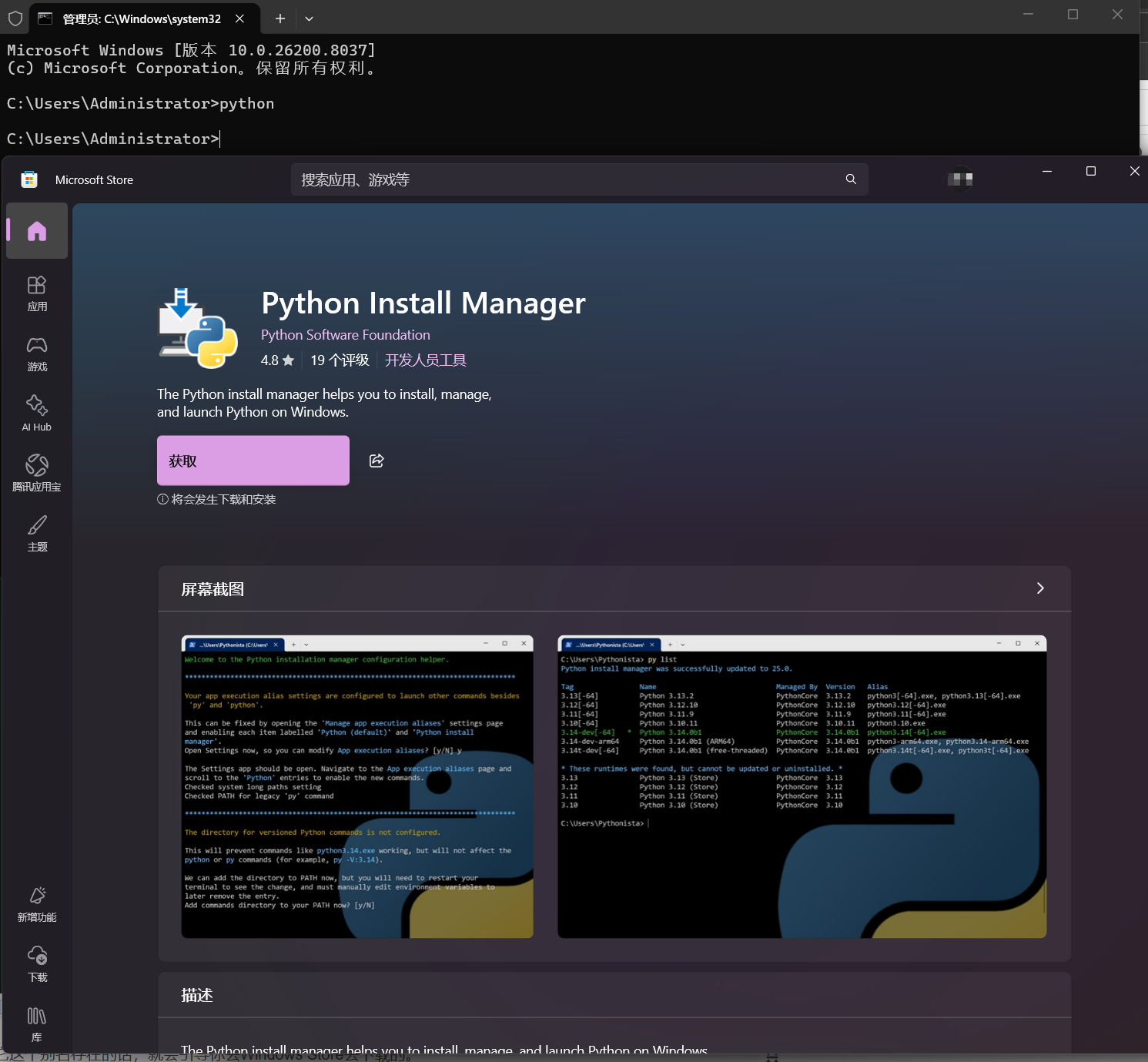This screenshot has width=1148, height=1062.
Task: Open the Python Software Foundation publisher link
Action: pyautogui.click(x=346, y=335)
